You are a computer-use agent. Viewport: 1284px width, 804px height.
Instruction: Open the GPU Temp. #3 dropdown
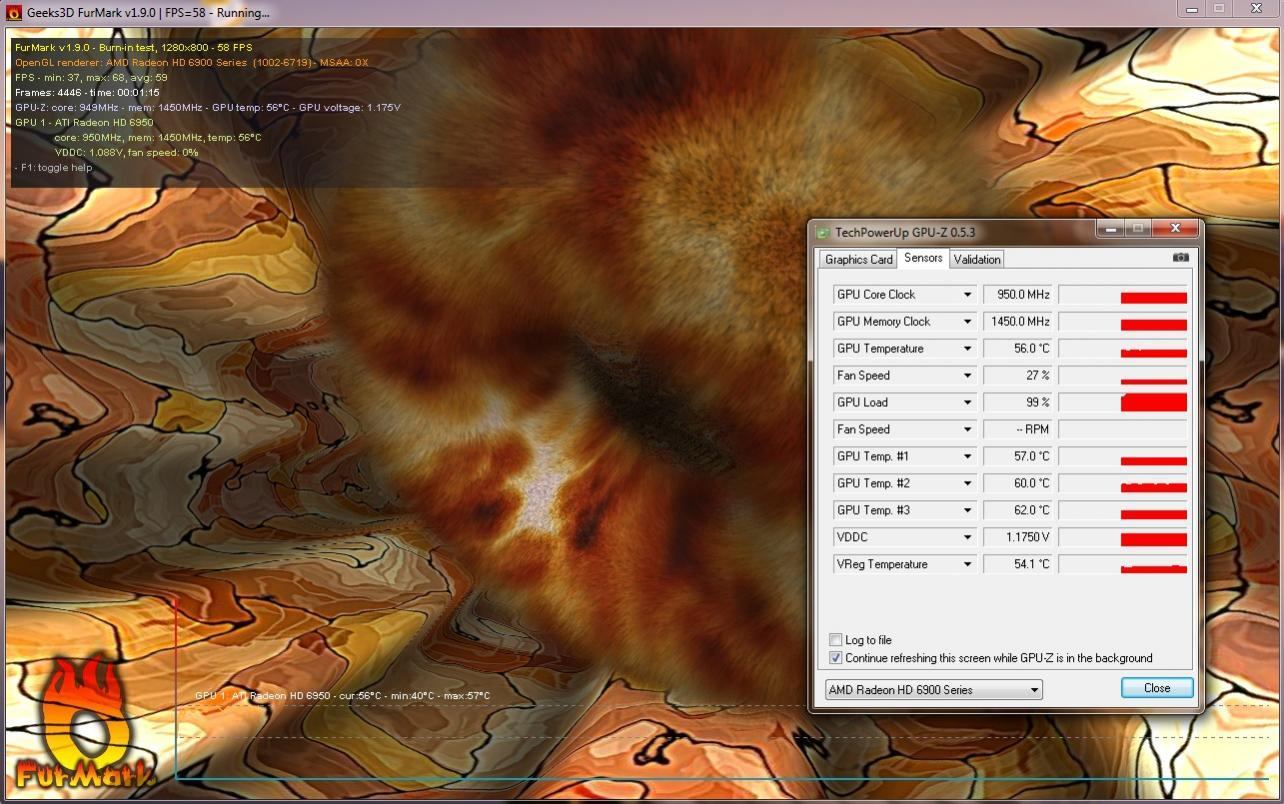coord(967,511)
